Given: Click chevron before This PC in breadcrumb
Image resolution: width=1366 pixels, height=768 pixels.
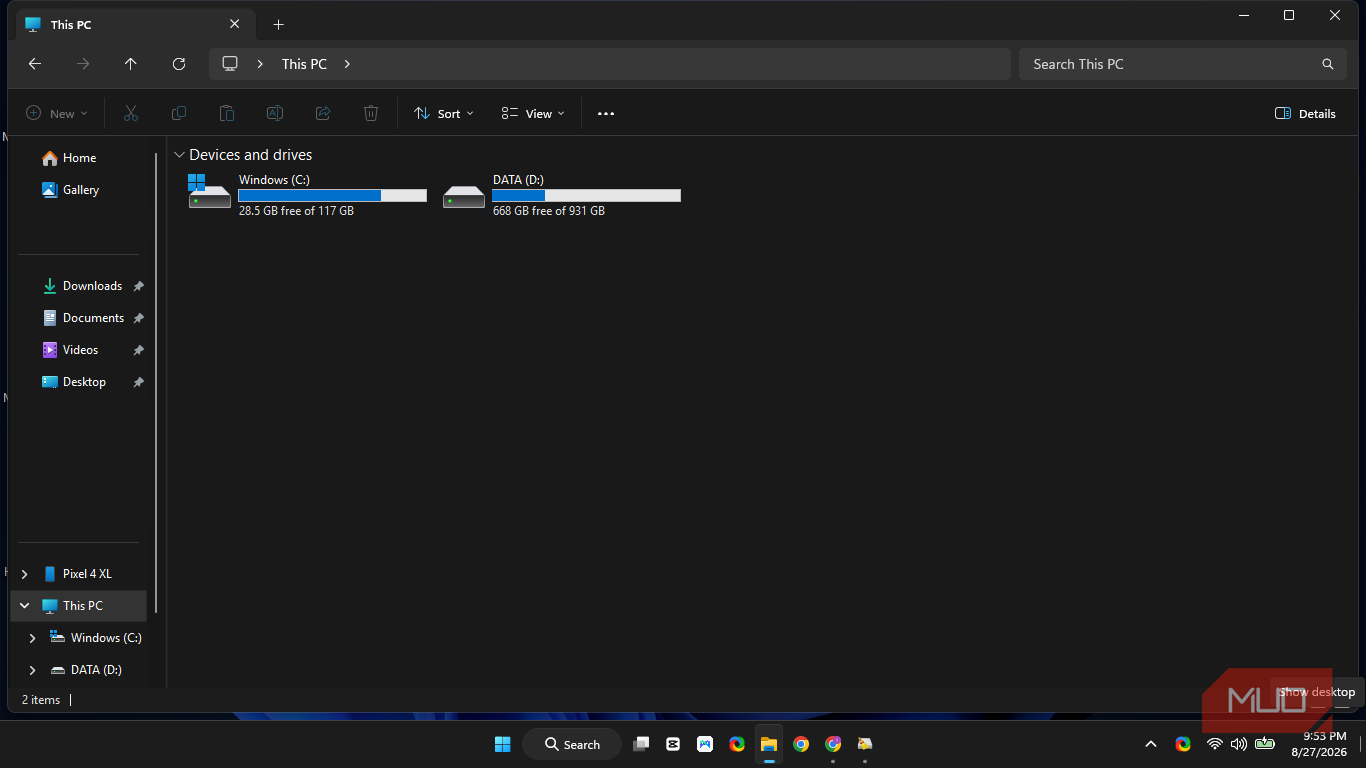Looking at the screenshot, I should 260,64.
